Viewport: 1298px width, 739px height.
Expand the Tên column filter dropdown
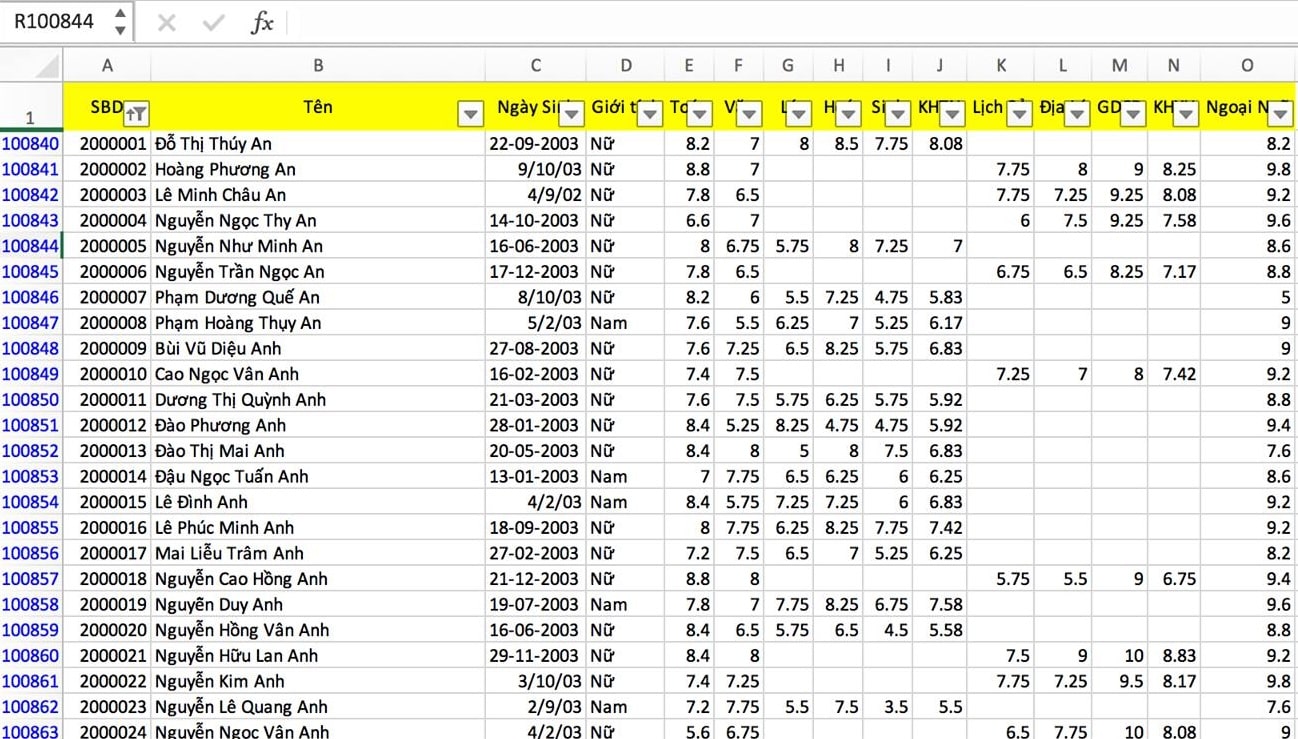[x=470, y=114]
